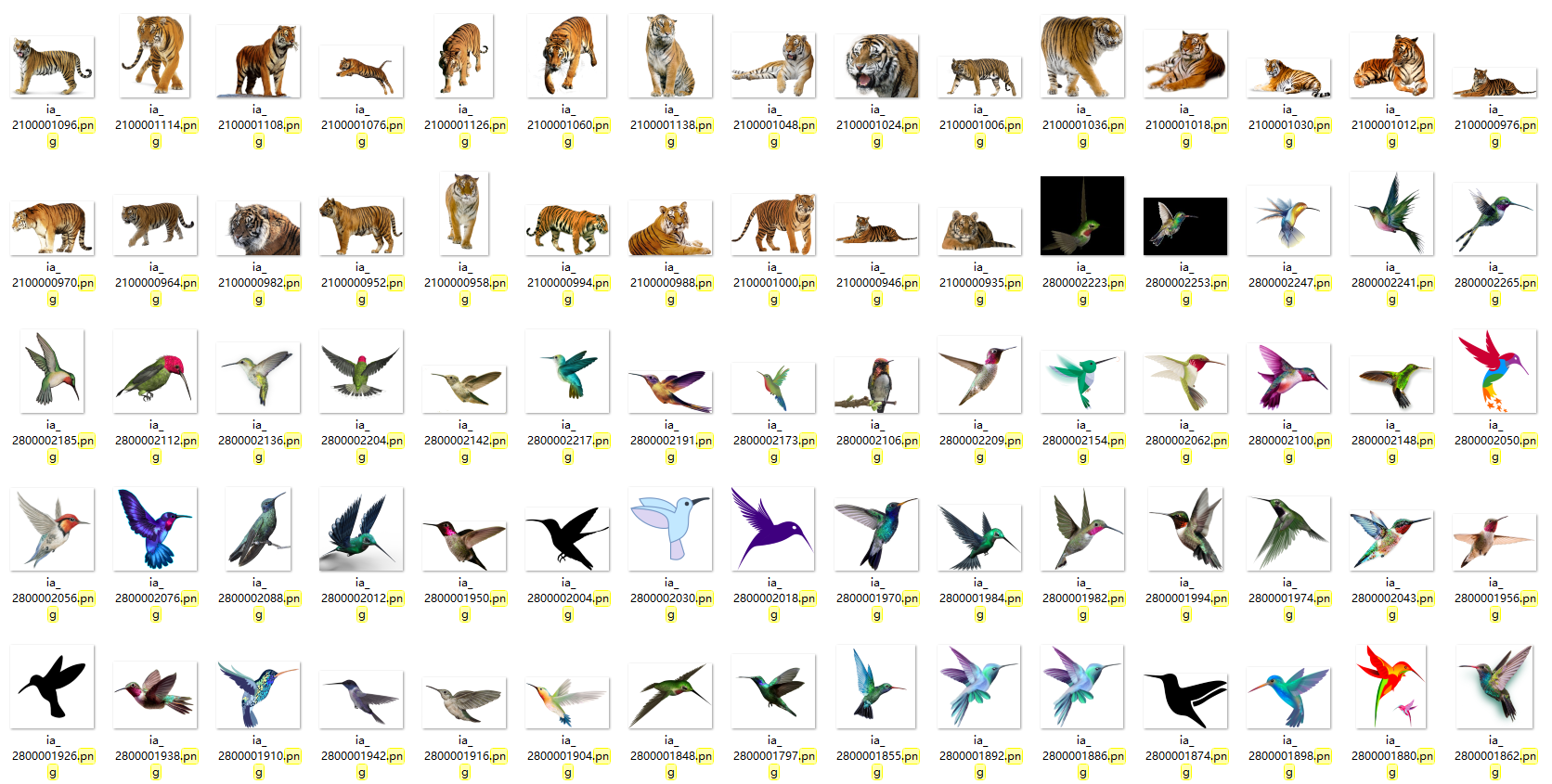Select red-headed perched bird ia_2800002112.png
This screenshot has height=784, width=1552.
point(155,371)
